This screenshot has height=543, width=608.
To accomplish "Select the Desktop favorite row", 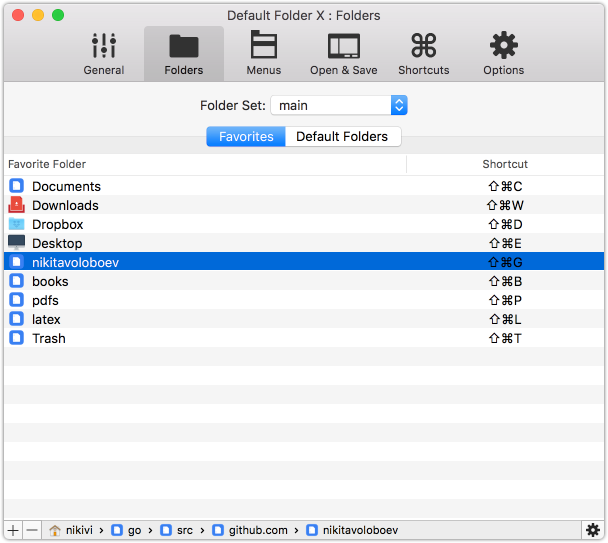I will tap(304, 243).
